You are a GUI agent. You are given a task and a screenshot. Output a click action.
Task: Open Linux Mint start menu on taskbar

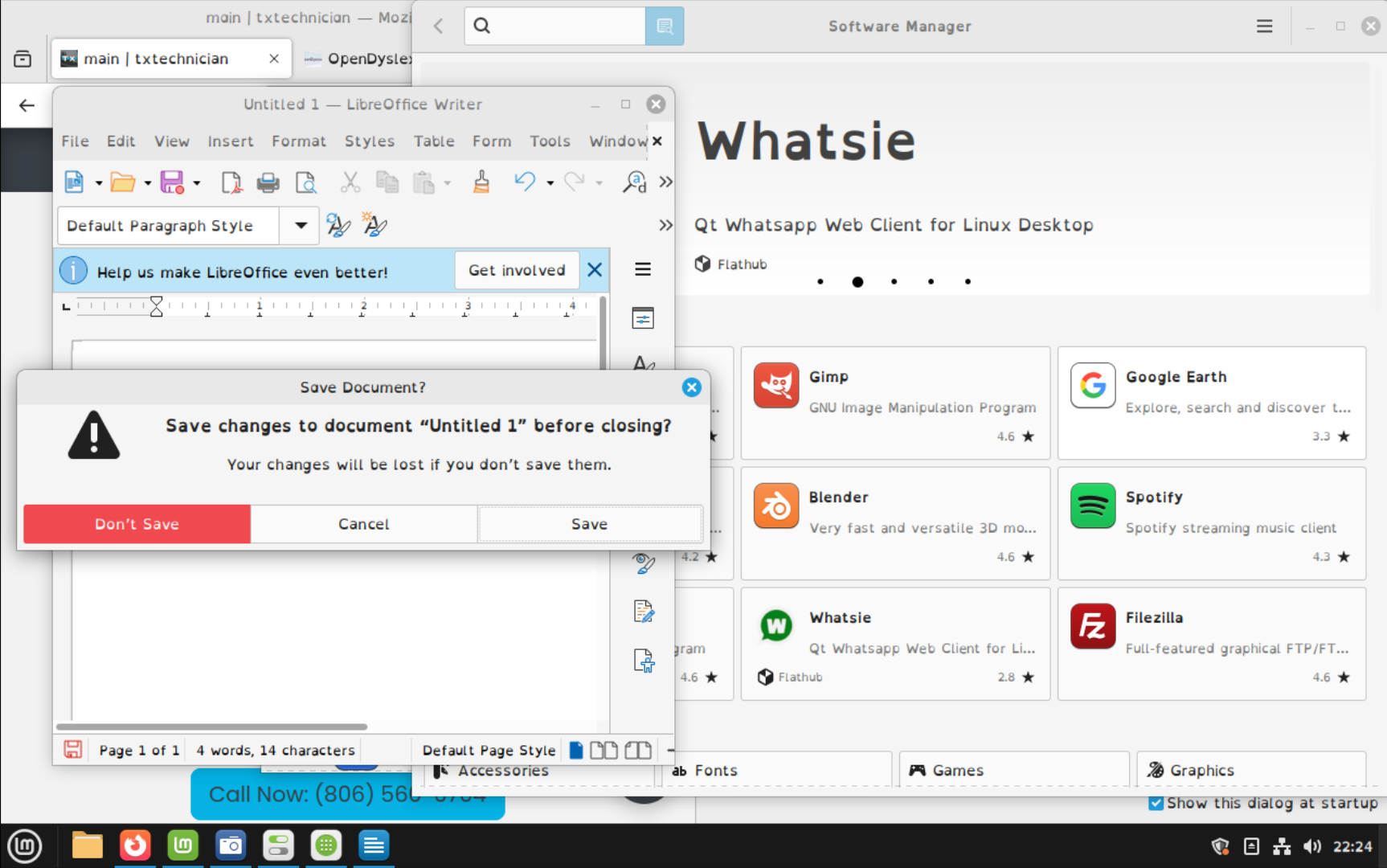(25, 845)
